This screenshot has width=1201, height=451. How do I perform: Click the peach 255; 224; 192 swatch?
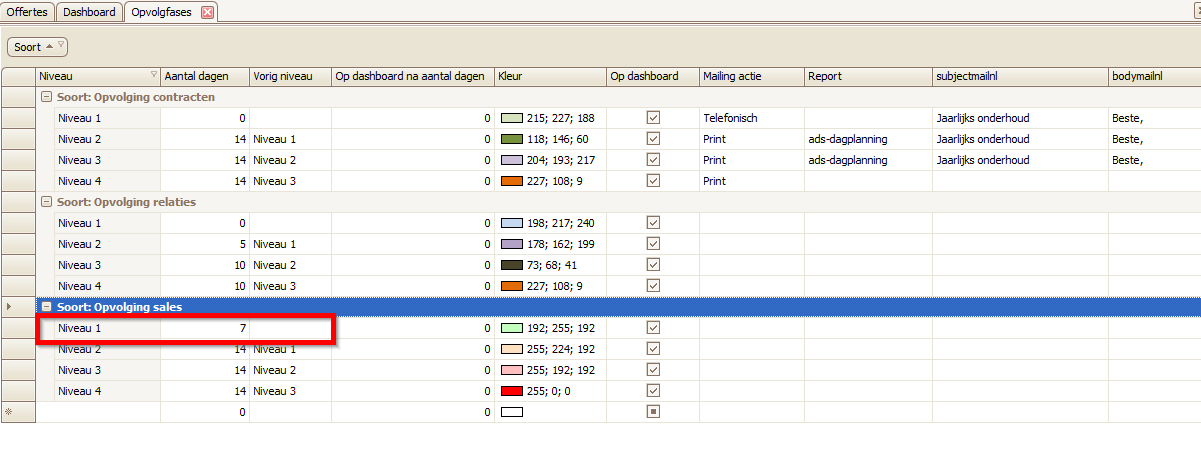512,349
